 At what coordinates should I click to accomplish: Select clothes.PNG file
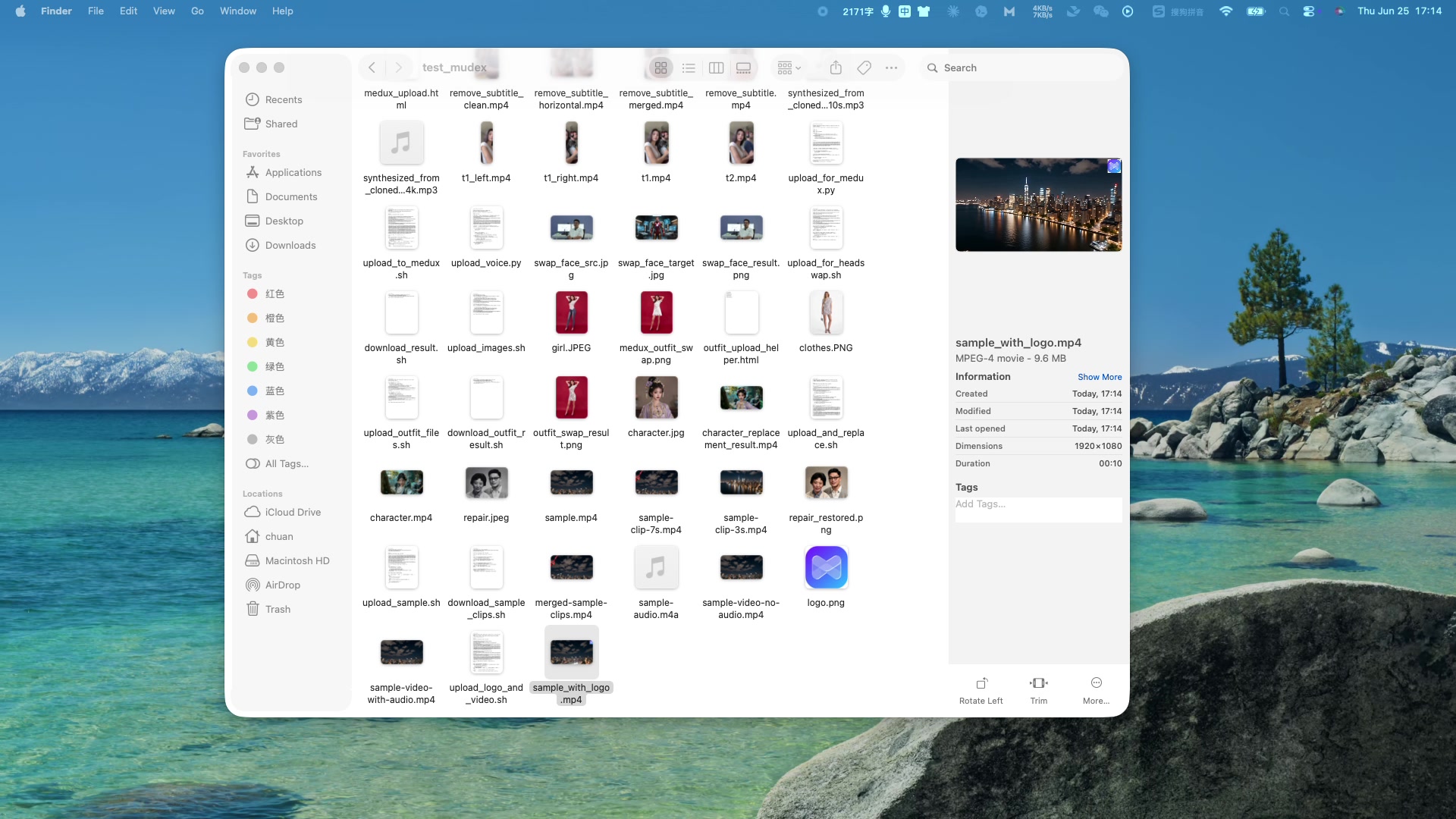pos(826,312)
